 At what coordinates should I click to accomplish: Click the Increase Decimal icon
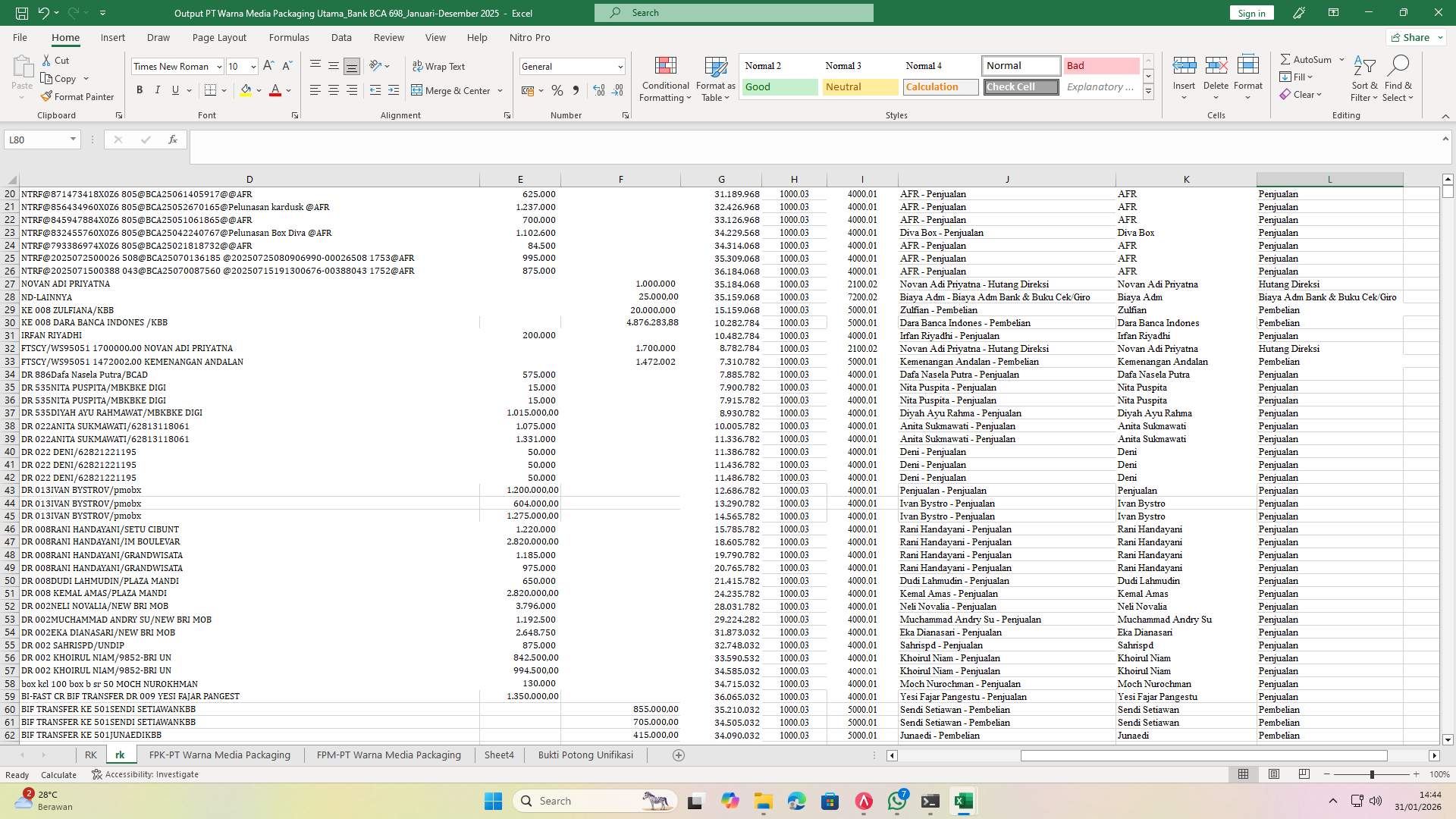599,90
